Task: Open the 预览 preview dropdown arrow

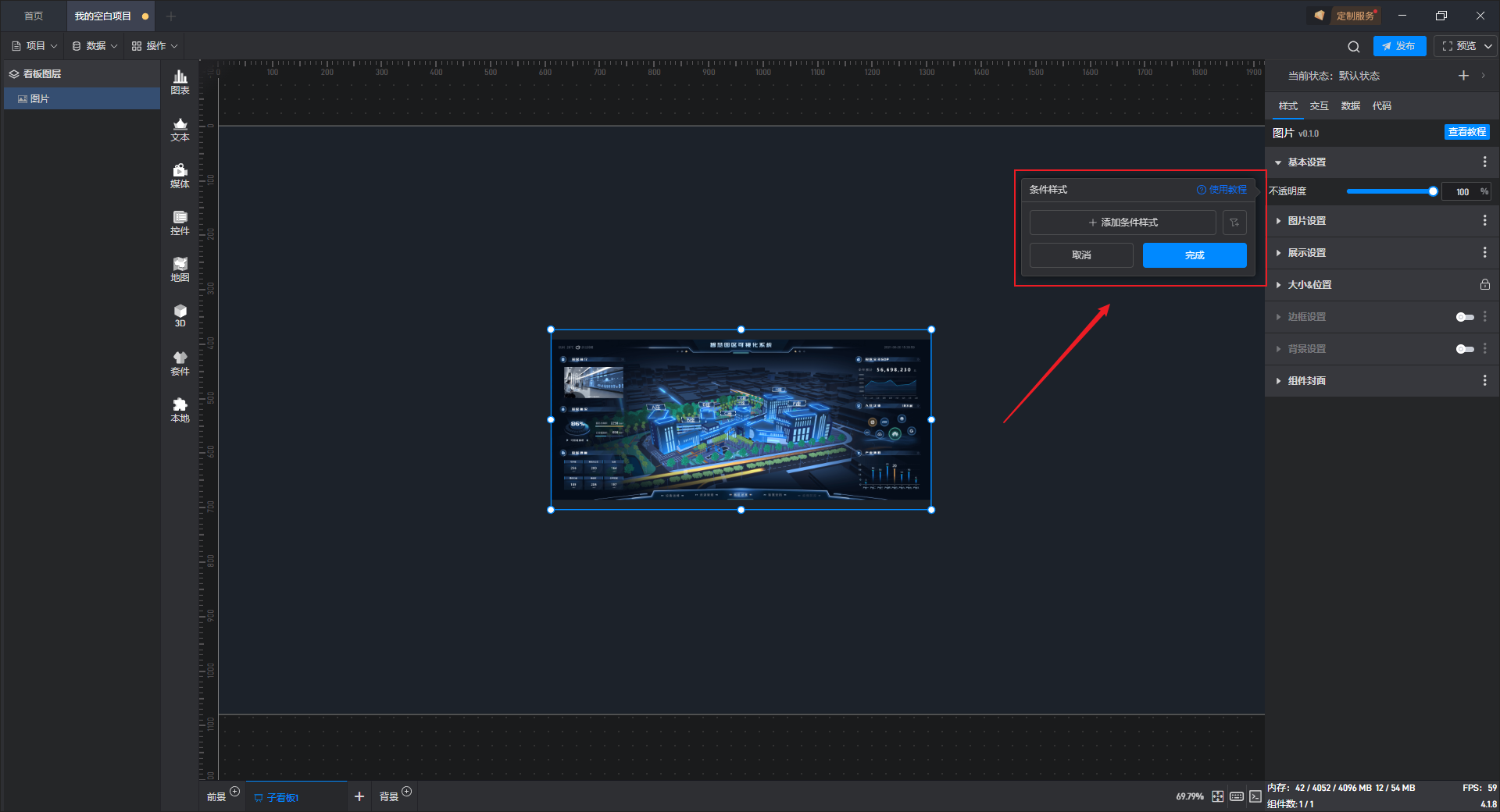Action: [x=1488, y=46]
